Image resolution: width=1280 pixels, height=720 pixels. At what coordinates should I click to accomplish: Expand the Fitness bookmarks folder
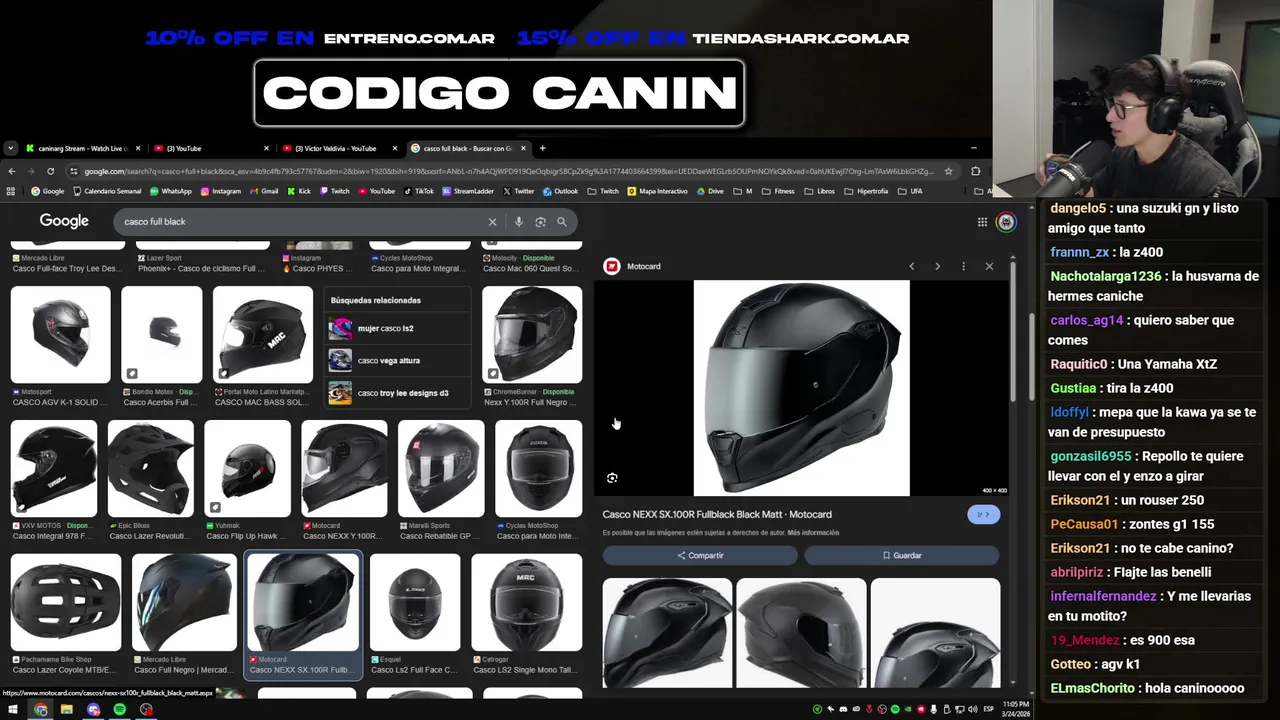click(x=778, y=191)
